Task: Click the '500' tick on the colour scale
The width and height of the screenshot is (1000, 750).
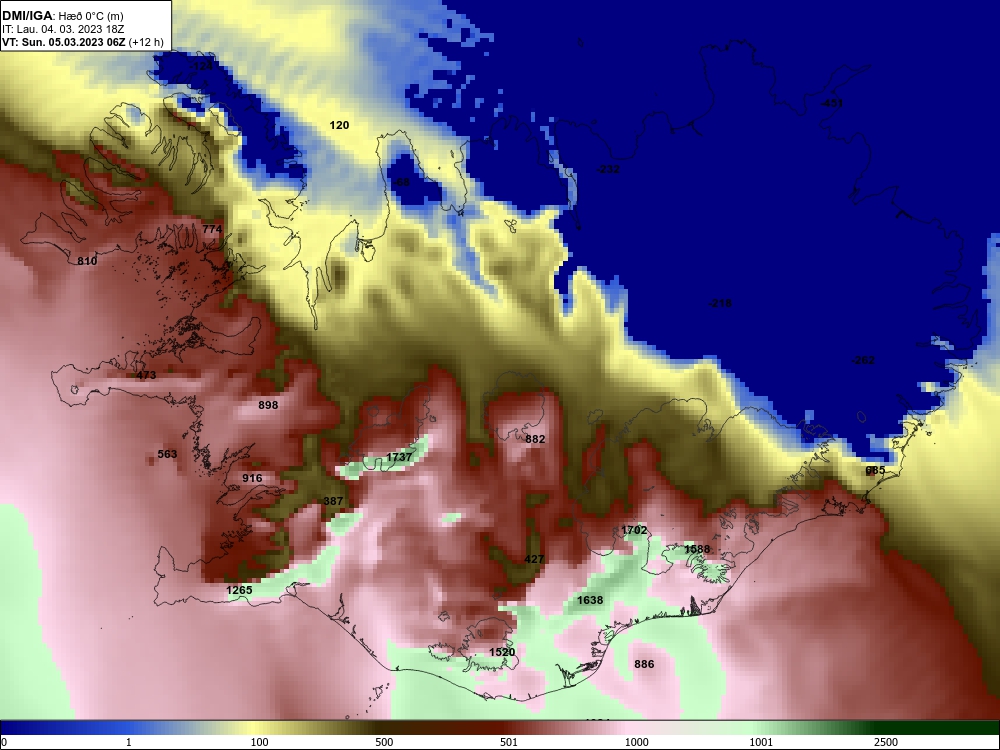Action: (384, 742)
